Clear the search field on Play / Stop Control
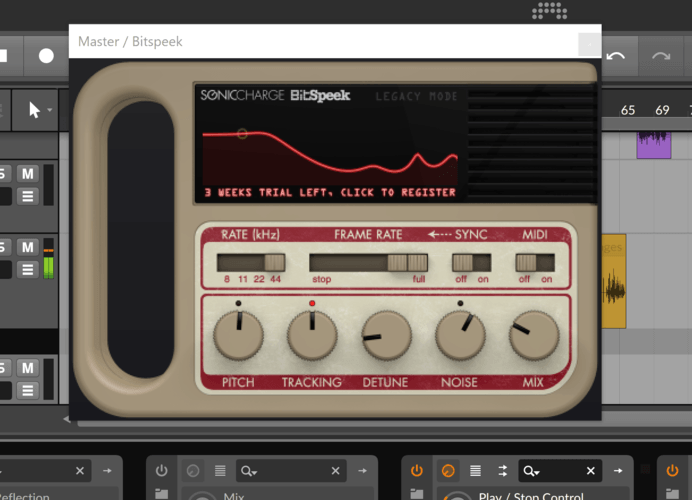 (x=590, y=471)
